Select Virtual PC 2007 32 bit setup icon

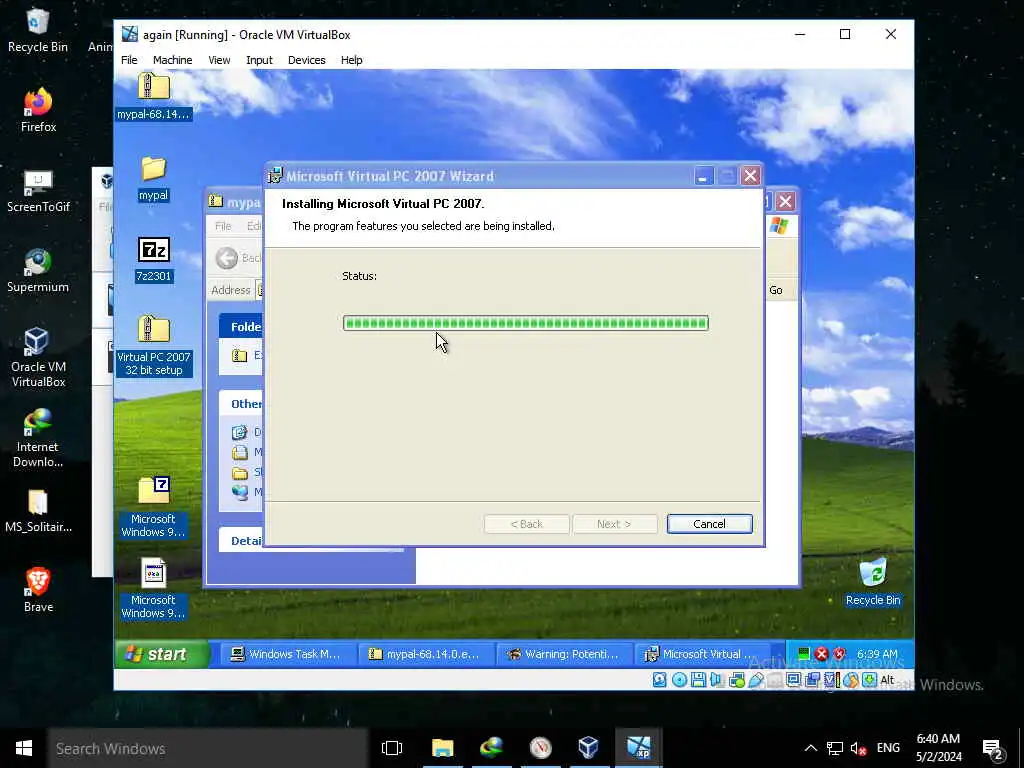point(153,346)
